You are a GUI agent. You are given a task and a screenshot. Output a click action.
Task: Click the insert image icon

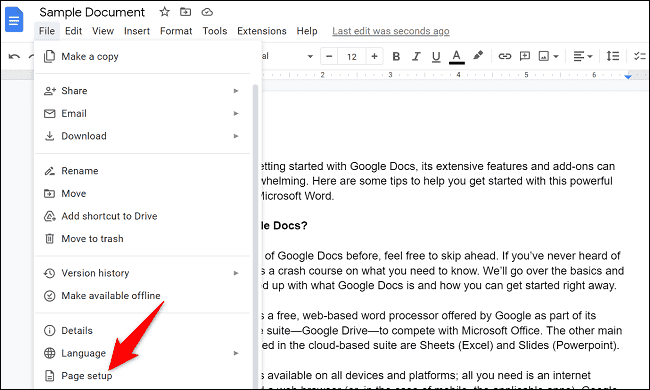point(543,56)
